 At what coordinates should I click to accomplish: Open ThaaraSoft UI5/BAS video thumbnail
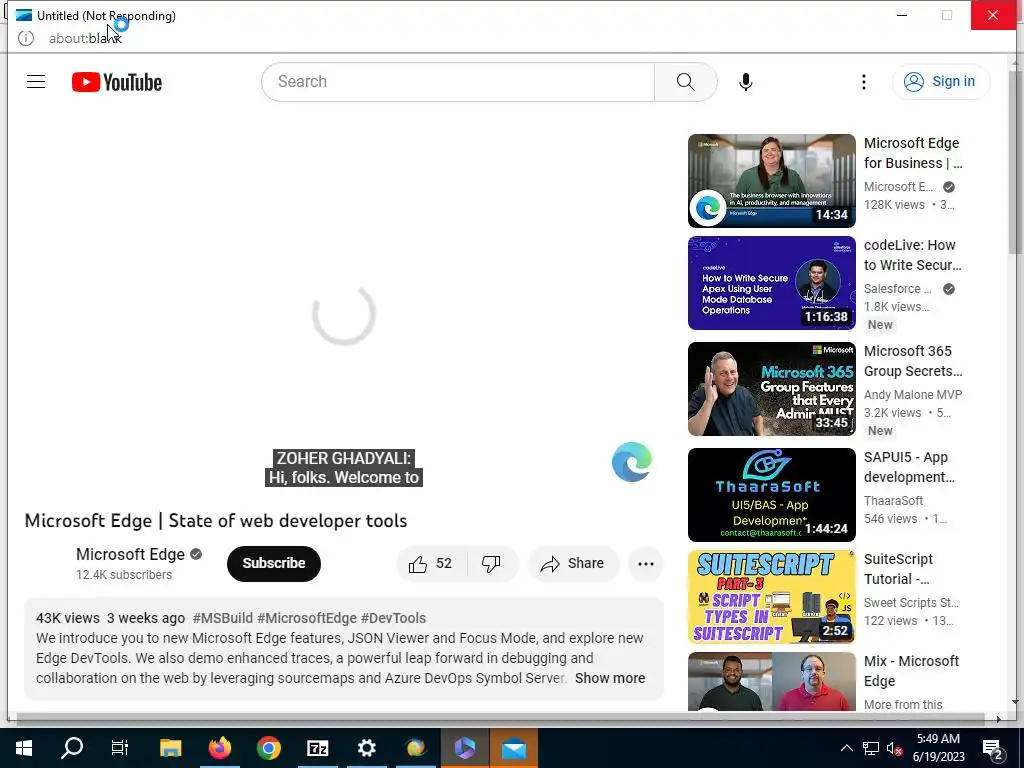coord(771,494)
